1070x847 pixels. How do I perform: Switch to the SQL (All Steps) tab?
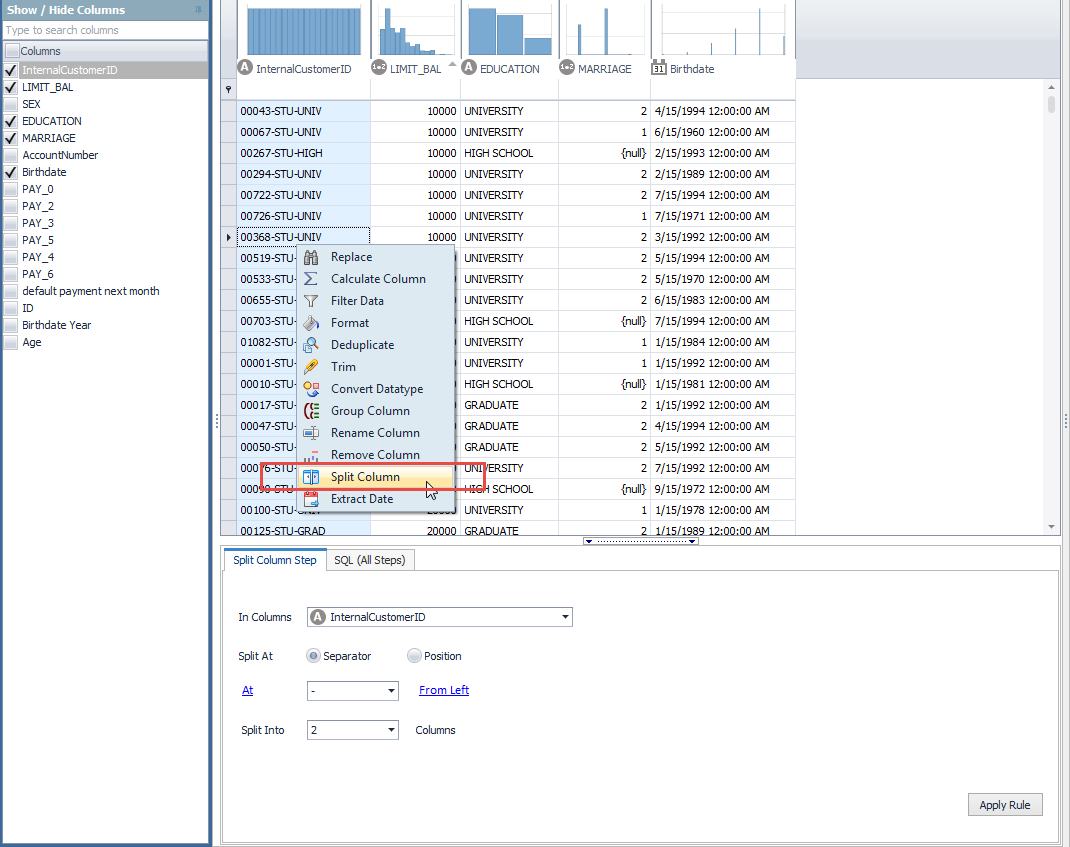(x=370, y=560)
